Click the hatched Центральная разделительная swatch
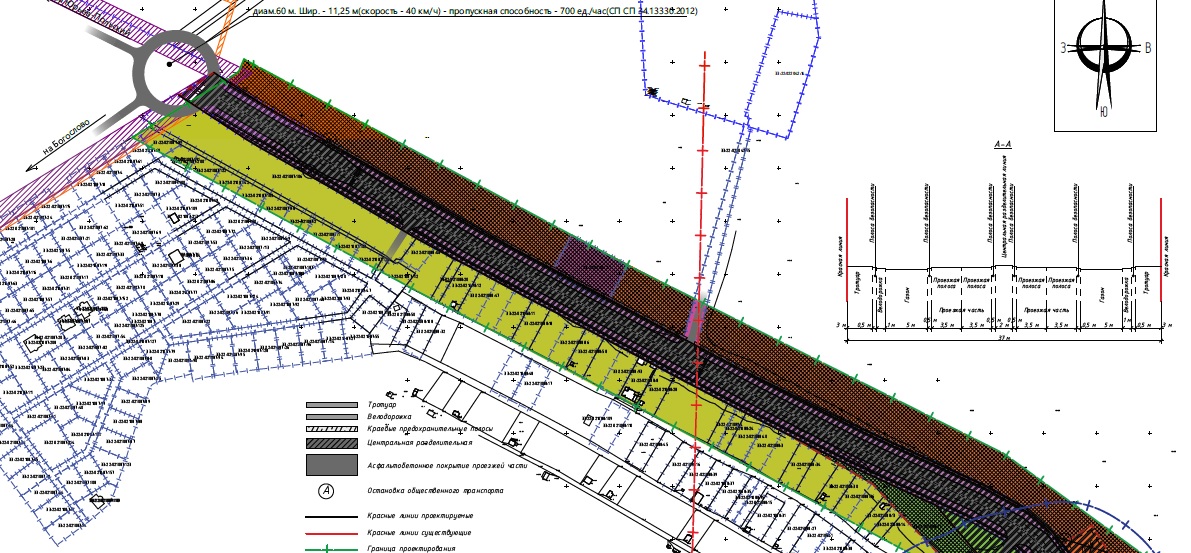Screen dimensions: 1191x553 point(330,442)
